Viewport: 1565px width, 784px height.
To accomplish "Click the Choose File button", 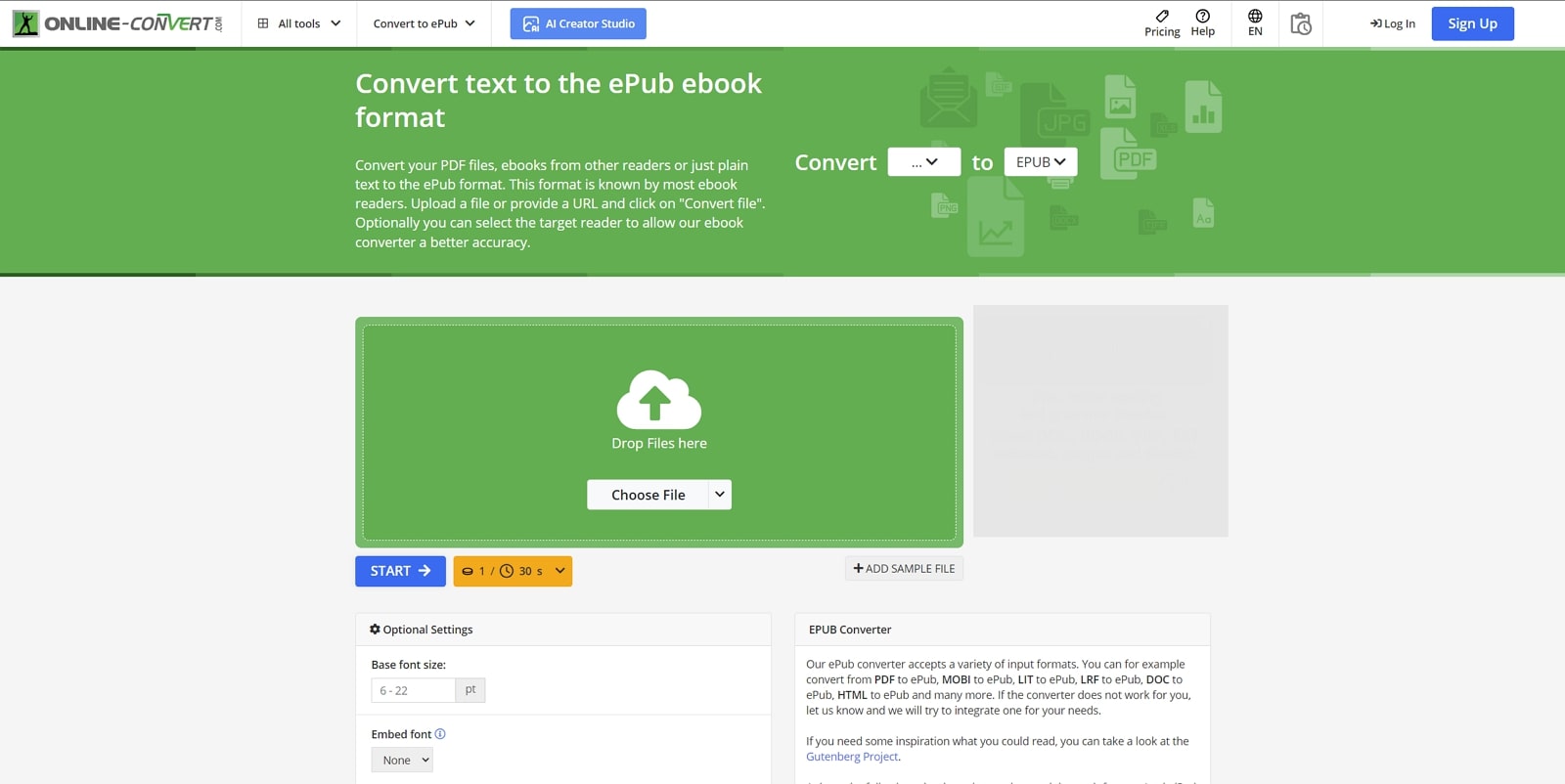I will [x=648, y=495].
